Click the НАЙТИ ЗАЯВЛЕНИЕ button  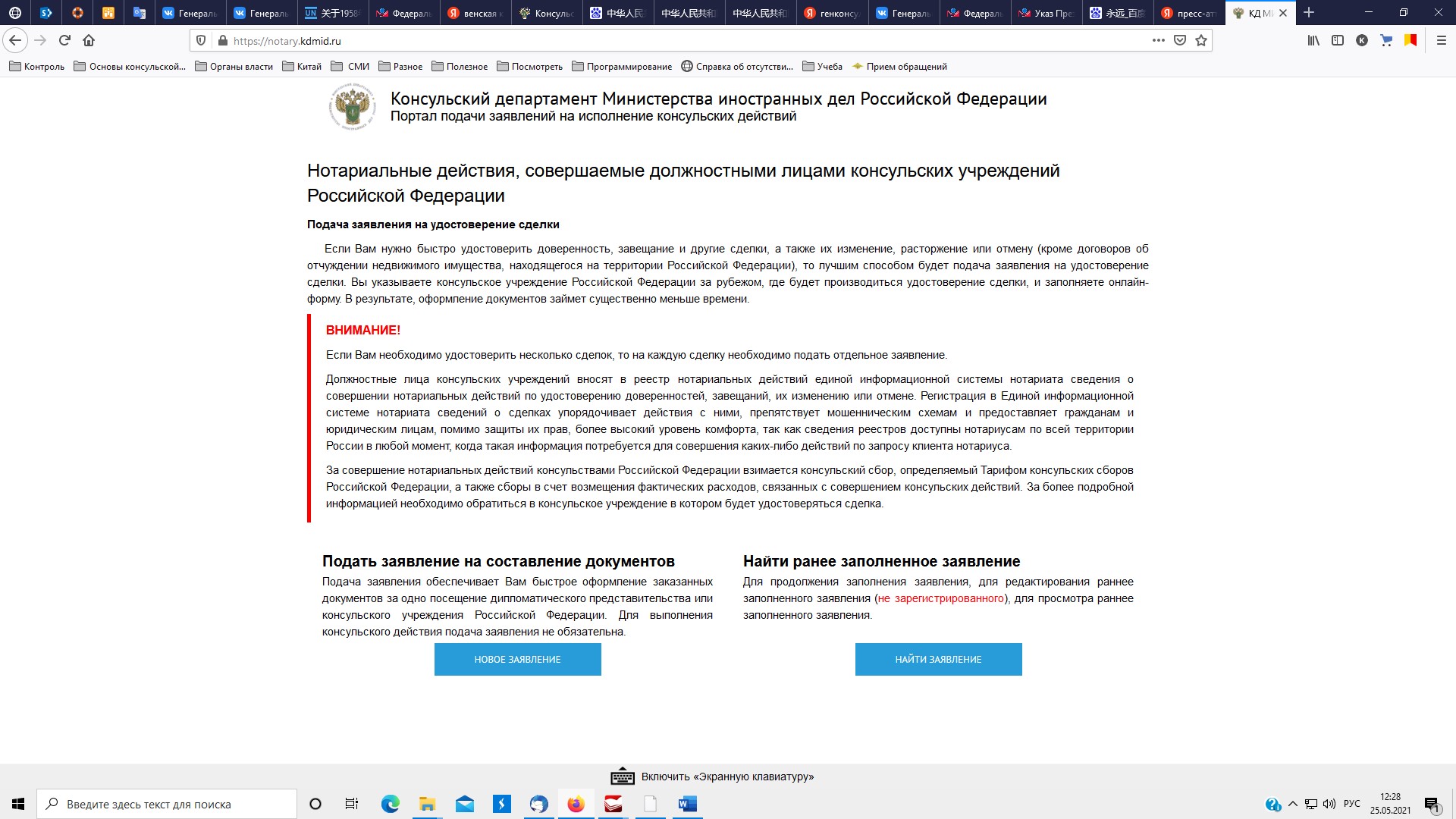(x=939, y=660)
